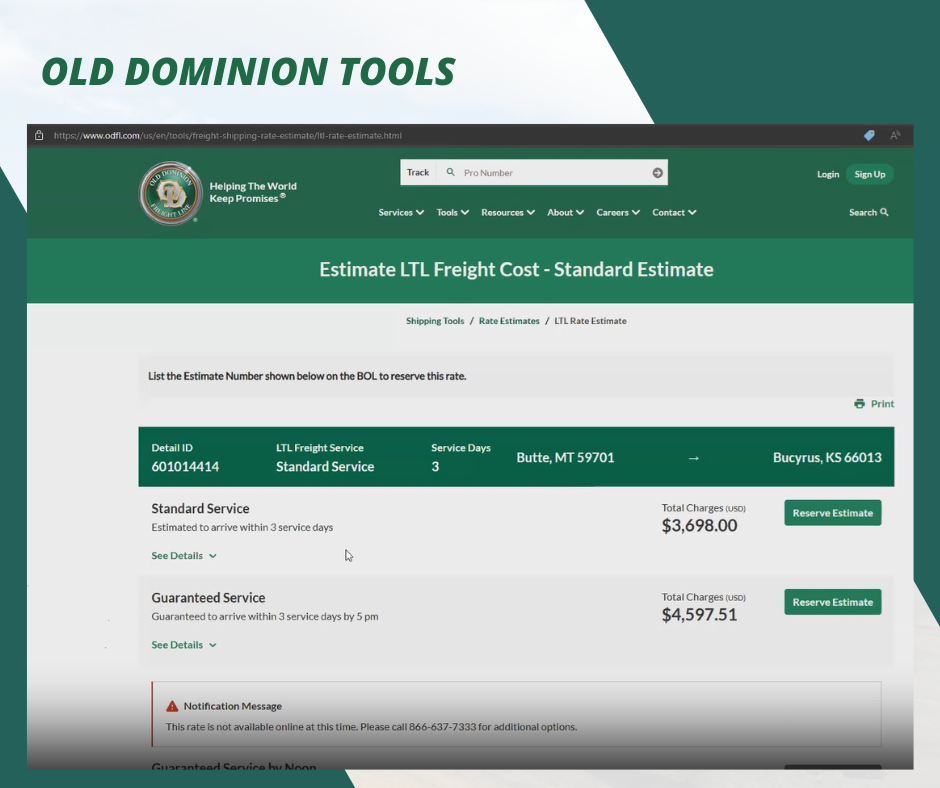940x788 pixels.
Task: Click the browser URL address text
Action: tap(228, 136)
